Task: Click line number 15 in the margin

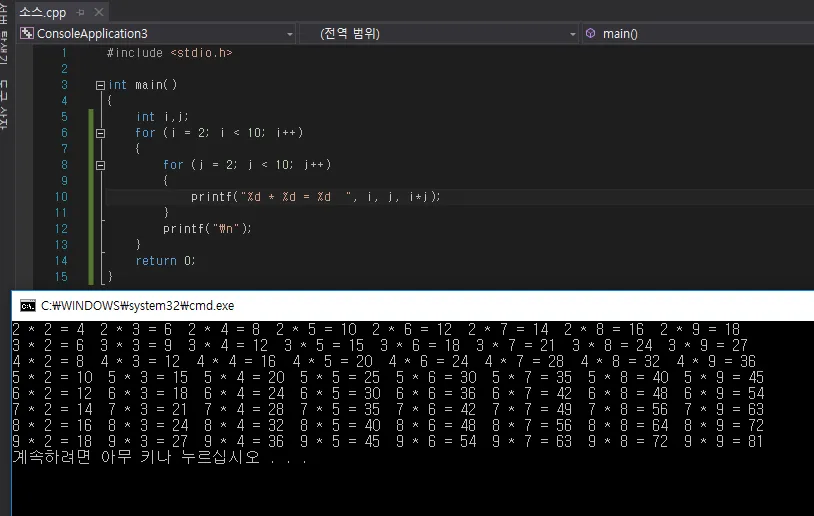Action: point(61,277)
